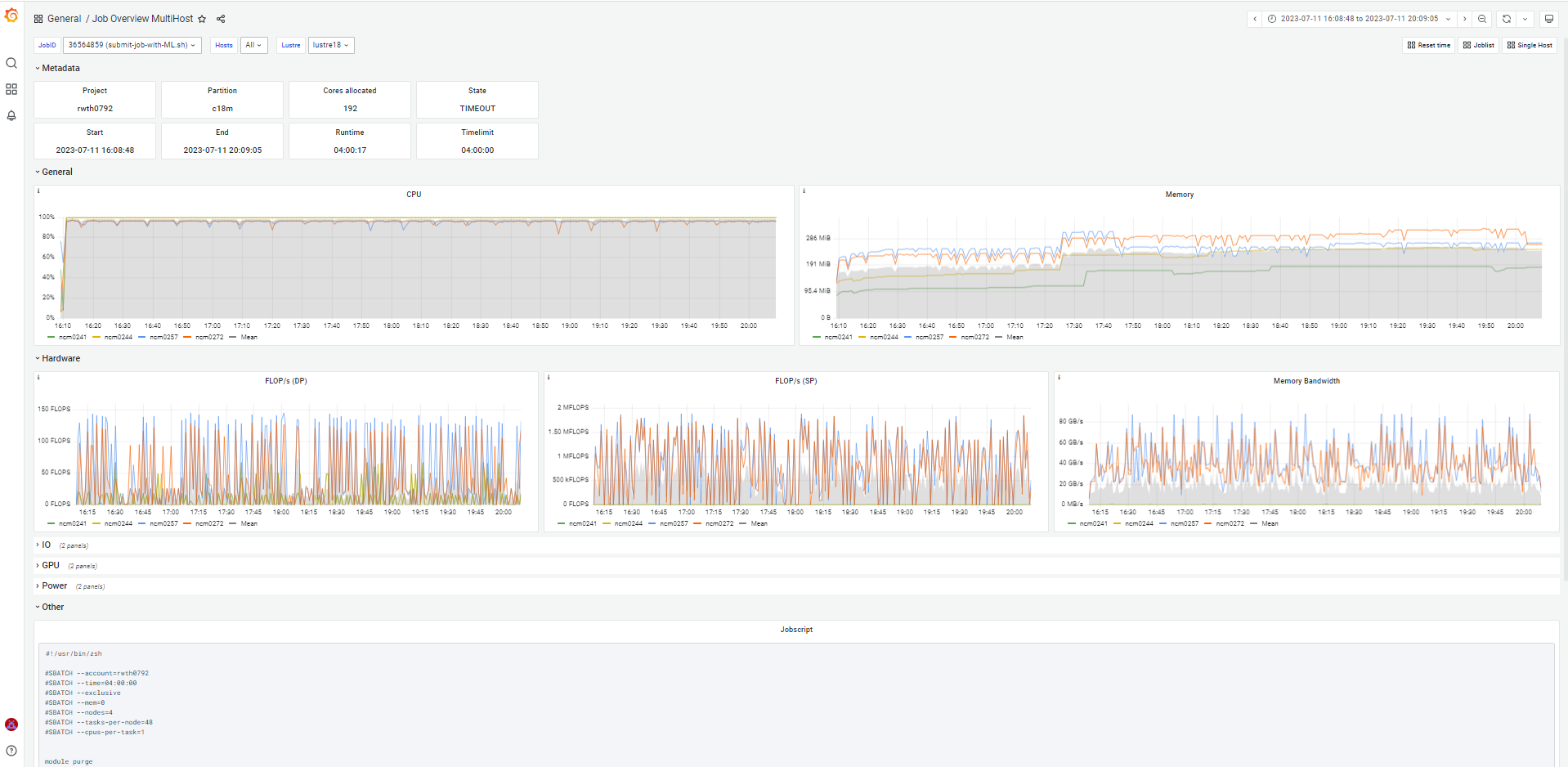Open the Single Host dashboard link
The height and width of the screenshot is (767, 1568).
coord(1530,45)
